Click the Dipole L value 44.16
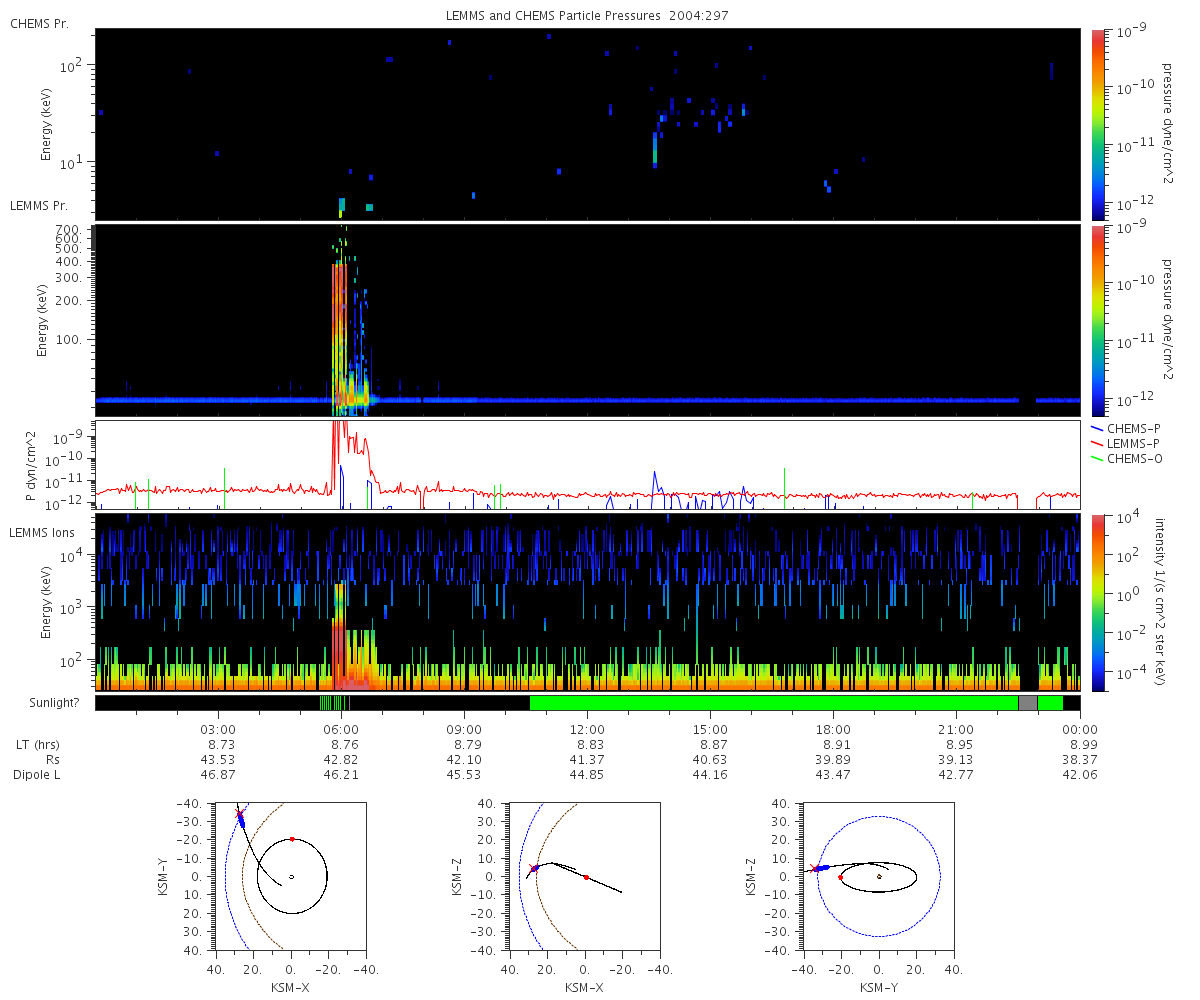 point(710,775)
